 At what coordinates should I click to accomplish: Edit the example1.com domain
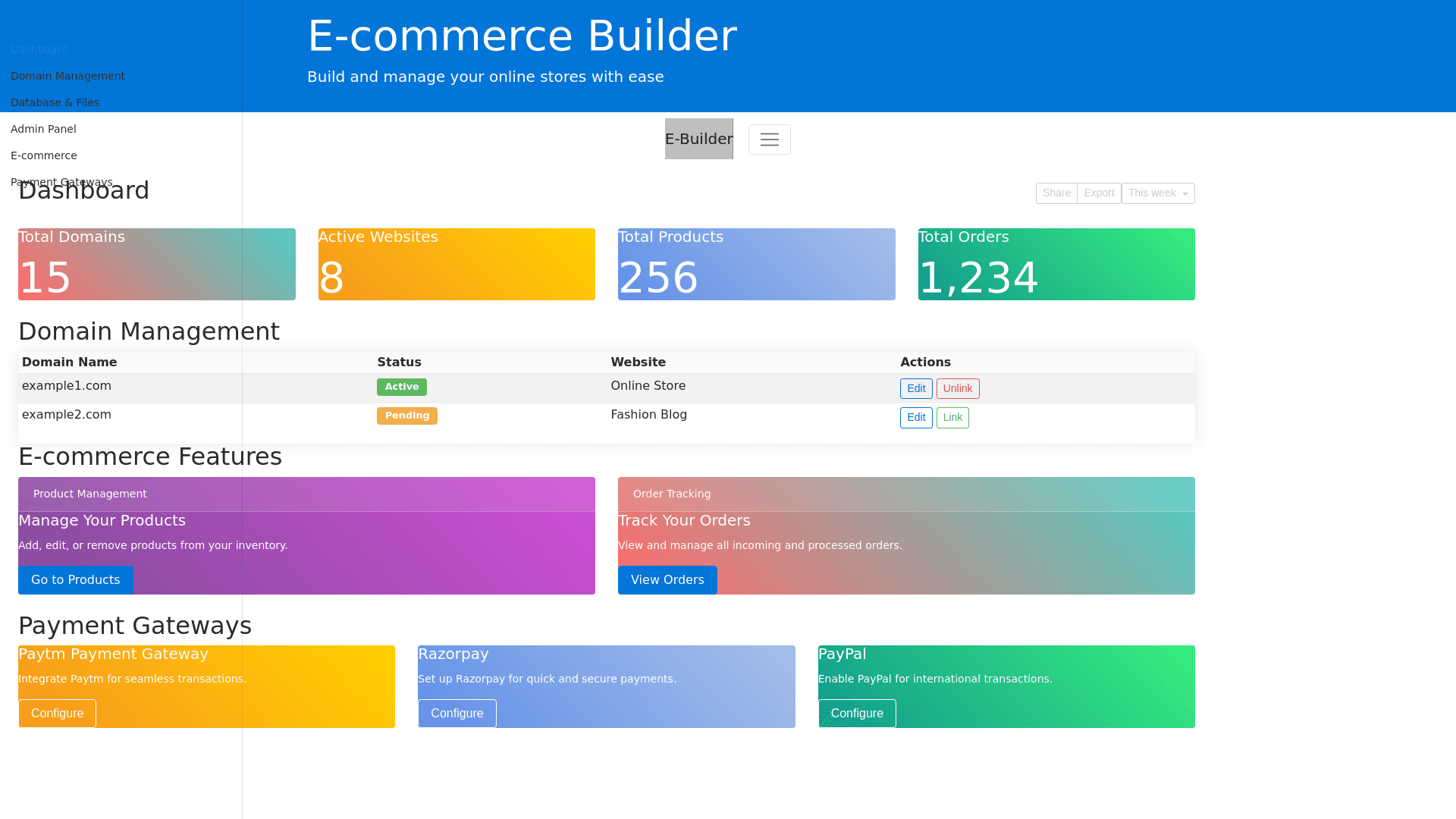[x=915, y=389]
